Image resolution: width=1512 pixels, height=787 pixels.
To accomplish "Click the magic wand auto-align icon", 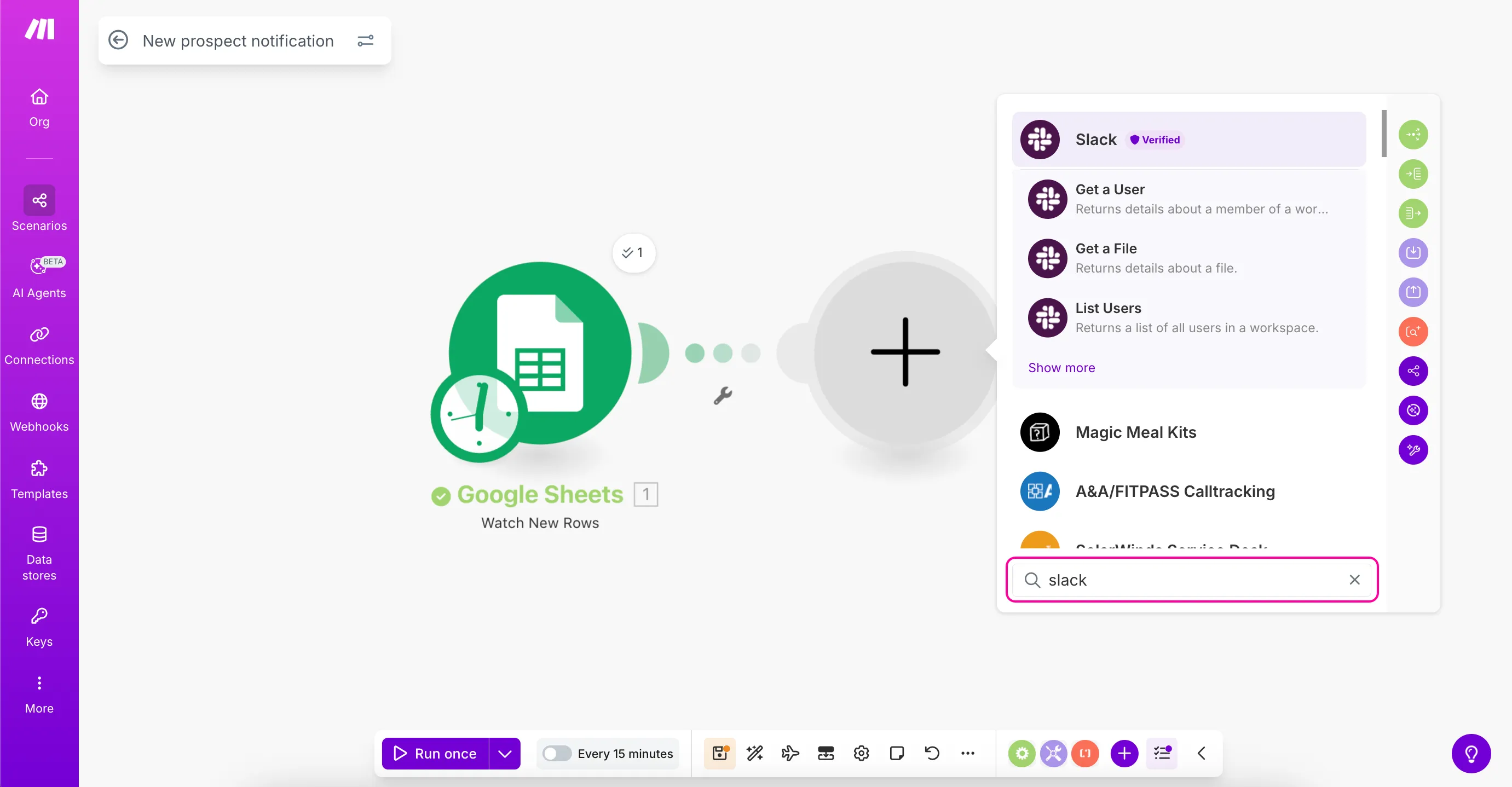I will [x=755, y=753].
